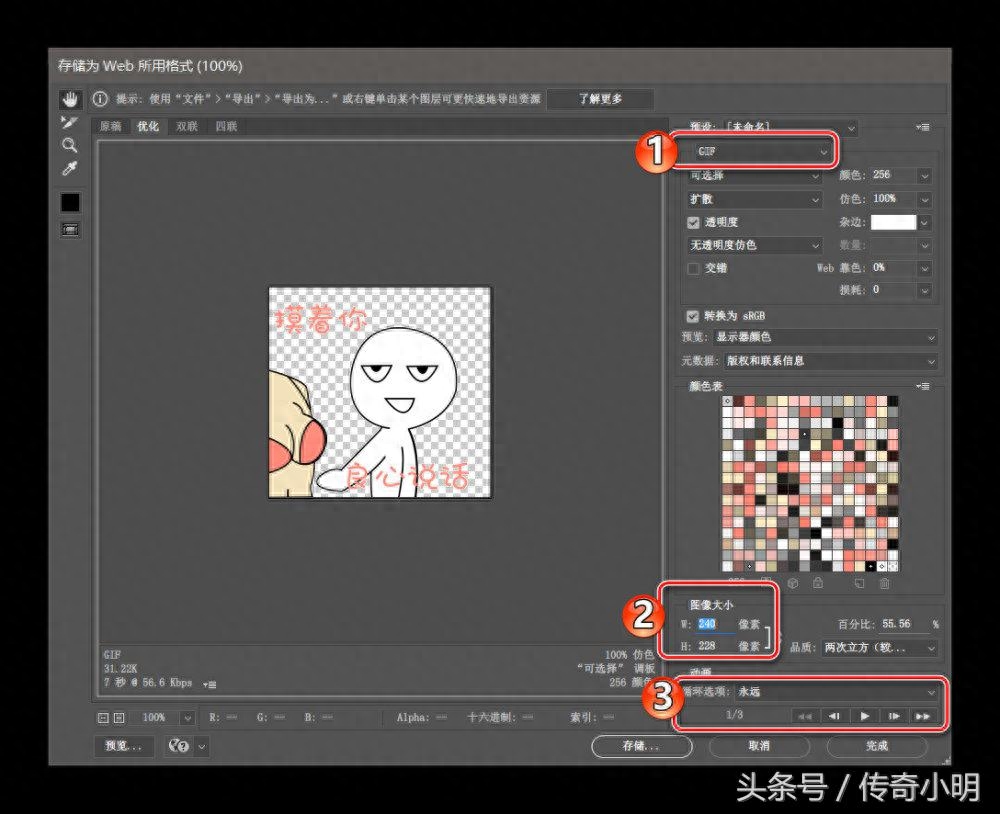Toggle 转换为 sRGB checkbox
Viewport: 1000px width, 814px height.
[x=694, y=315]
